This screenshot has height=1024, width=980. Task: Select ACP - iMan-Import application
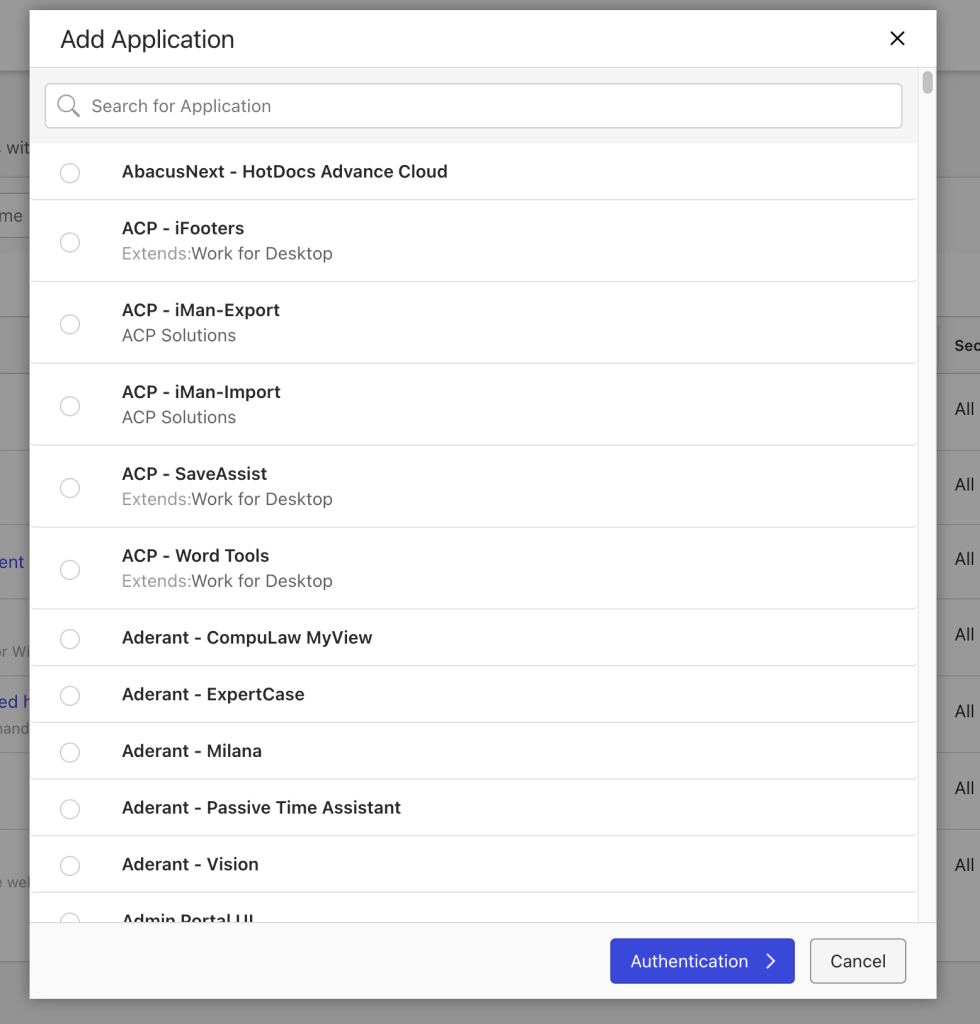(x=70, y=406)
